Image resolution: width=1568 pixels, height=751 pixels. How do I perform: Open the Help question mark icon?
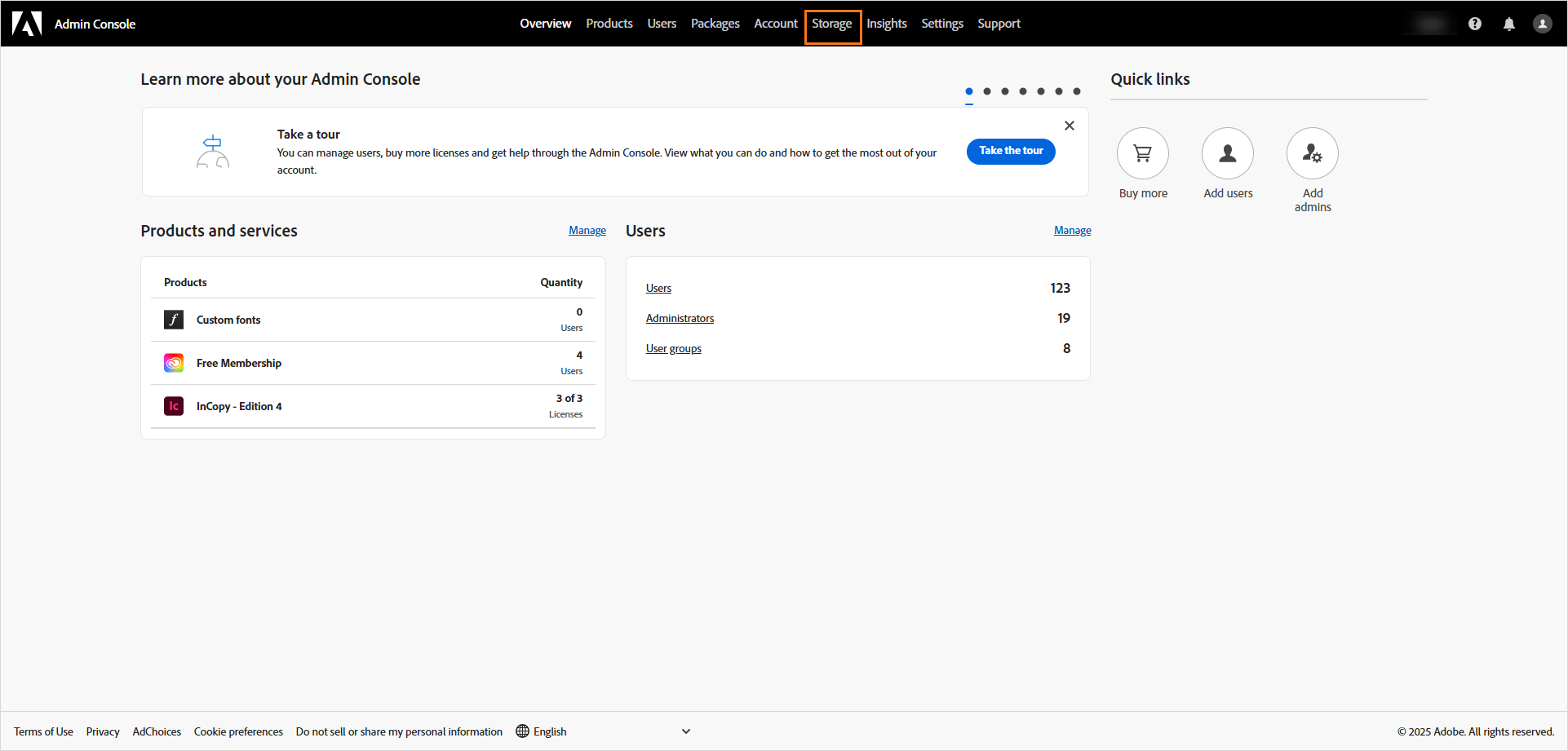(1475, 24)
